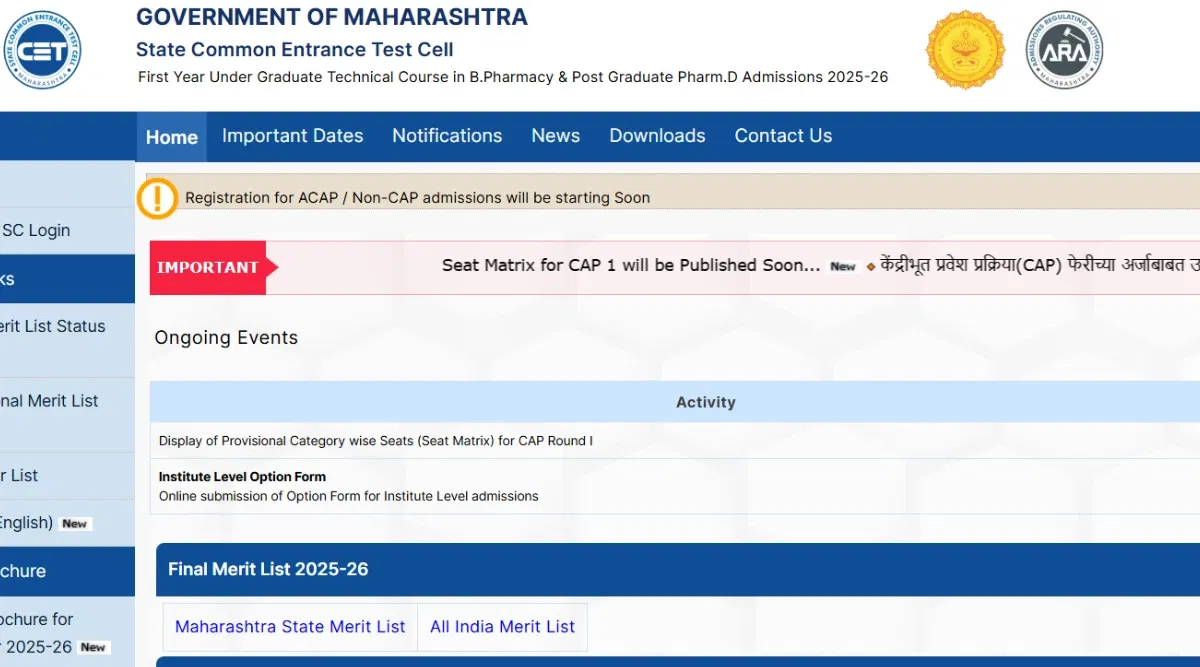Click the New badge after Seat Matrix notice
The width and height of the screenshot is (1200, 667).
point(843,267)
